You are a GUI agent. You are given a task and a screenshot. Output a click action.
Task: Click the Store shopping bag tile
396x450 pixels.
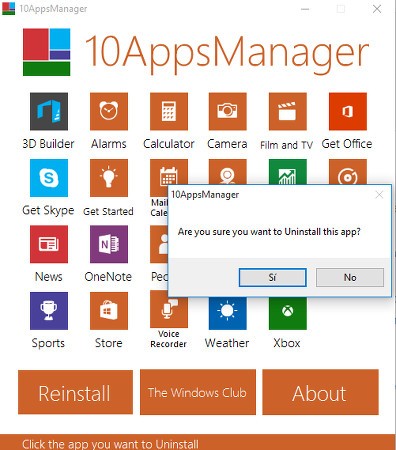109,311
